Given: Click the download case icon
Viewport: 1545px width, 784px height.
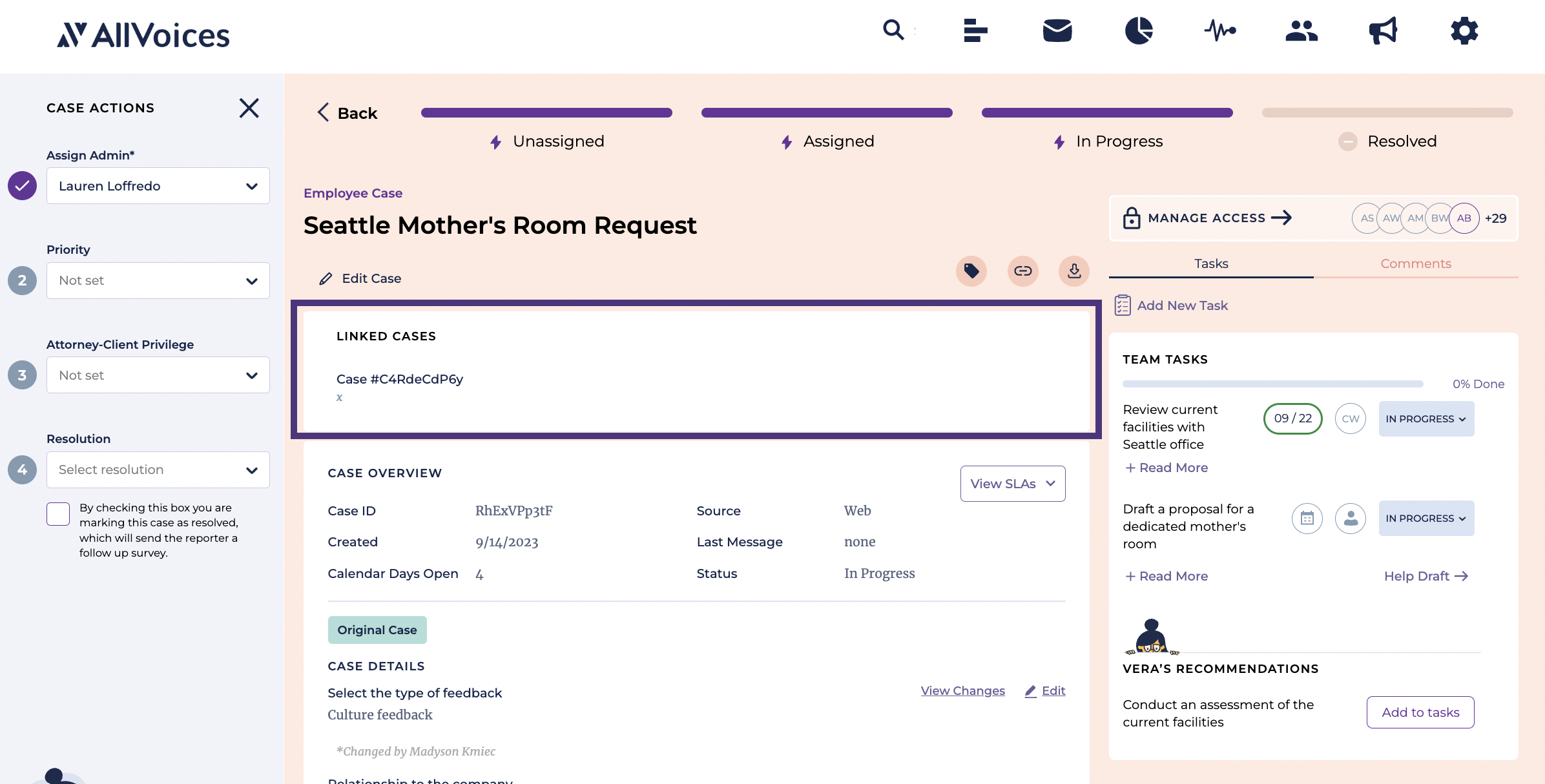Looking at the screenshot, I should (1074, 271).
